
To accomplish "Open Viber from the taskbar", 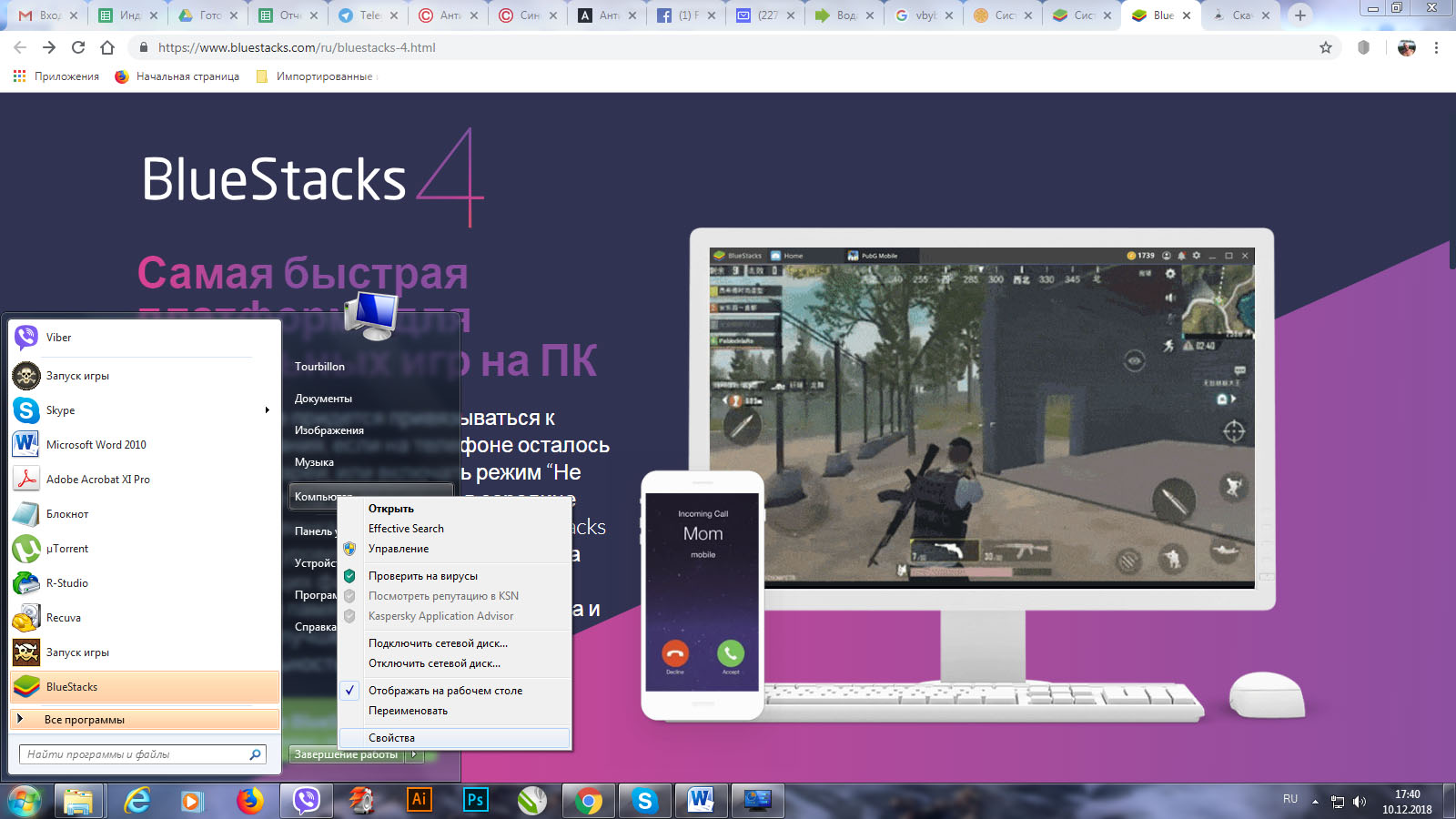I will (x=307, y=801).
